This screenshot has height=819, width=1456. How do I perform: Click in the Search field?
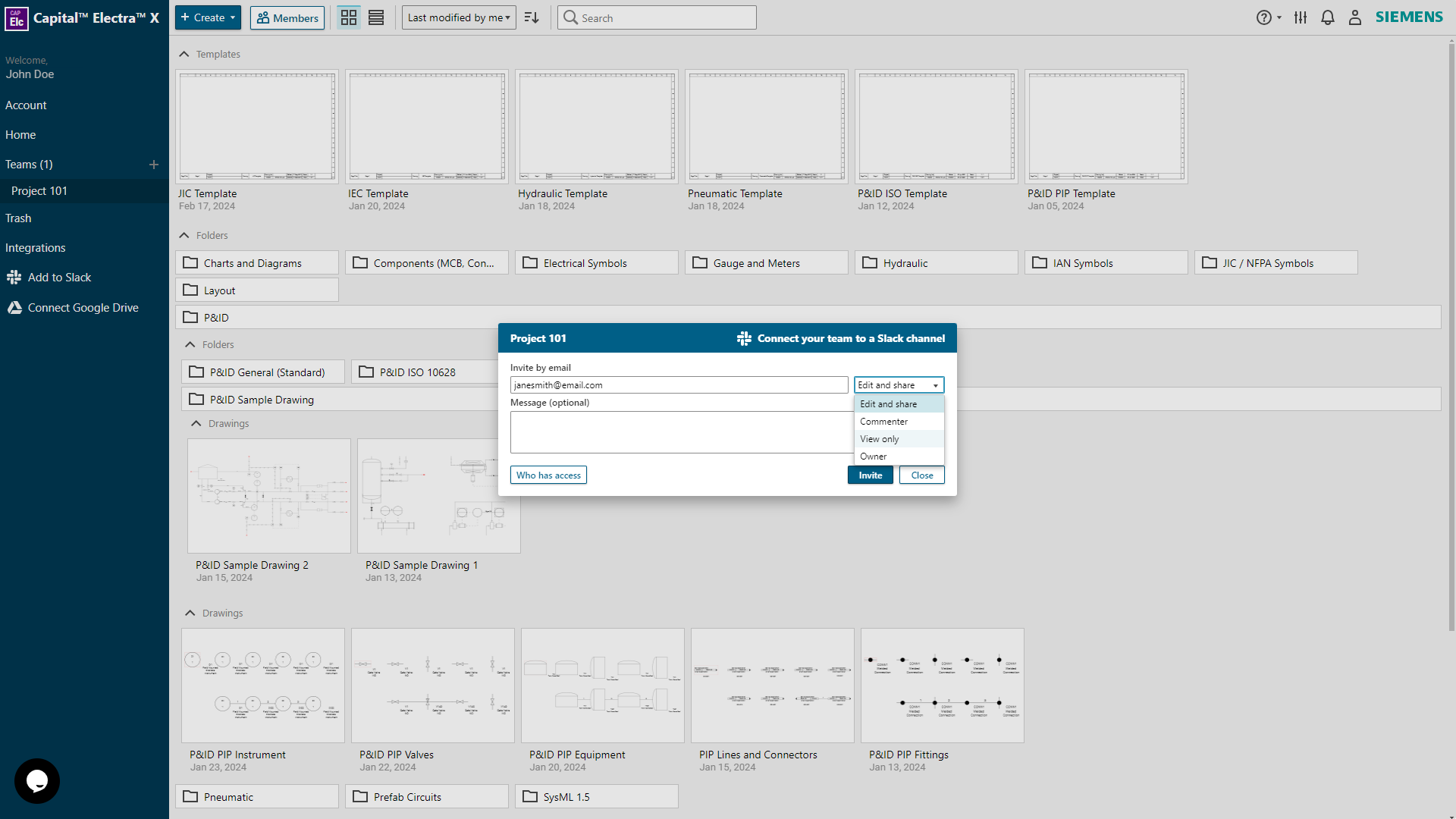pos(657,17)
